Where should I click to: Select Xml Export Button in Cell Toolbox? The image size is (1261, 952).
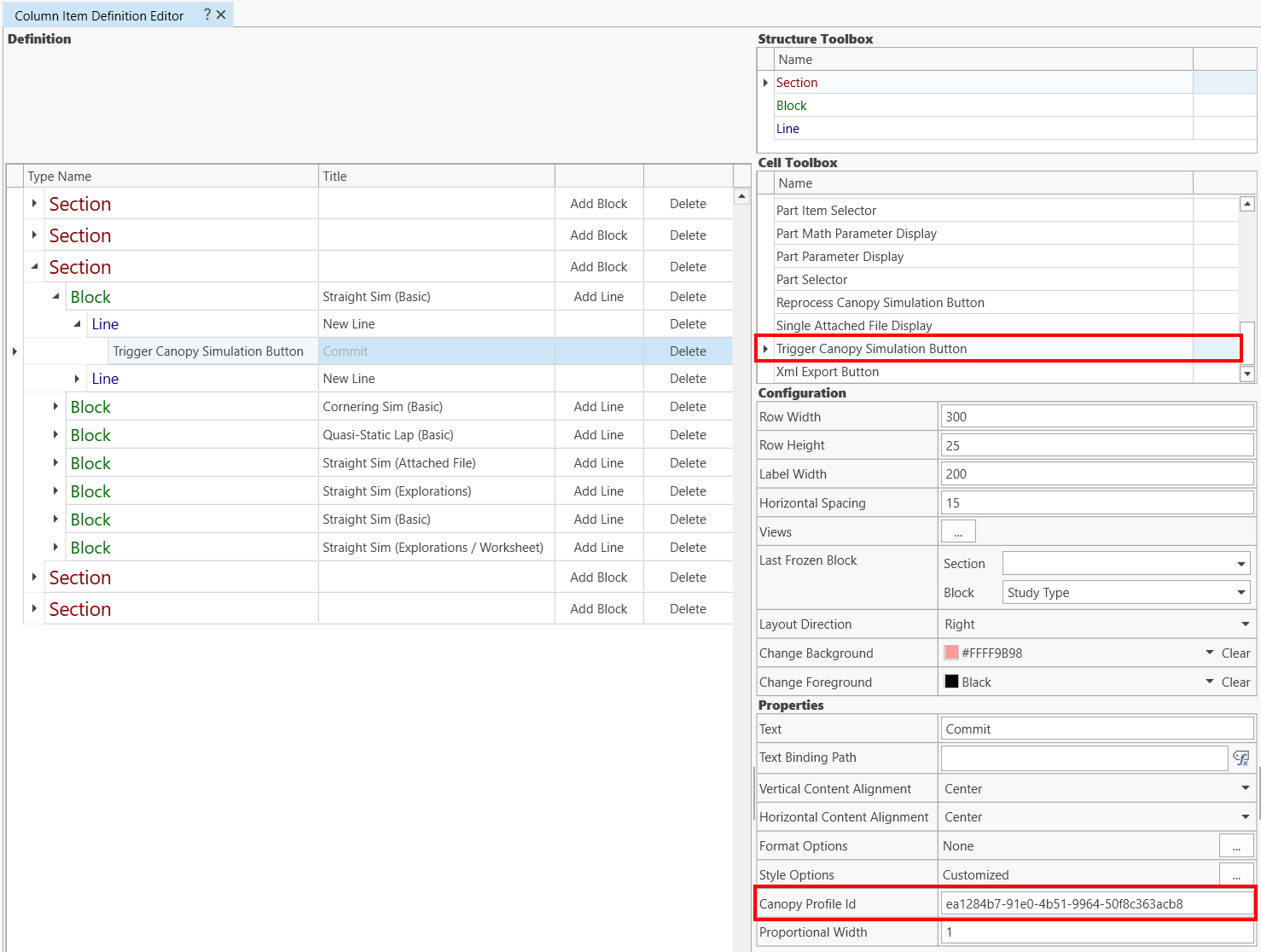828,372
